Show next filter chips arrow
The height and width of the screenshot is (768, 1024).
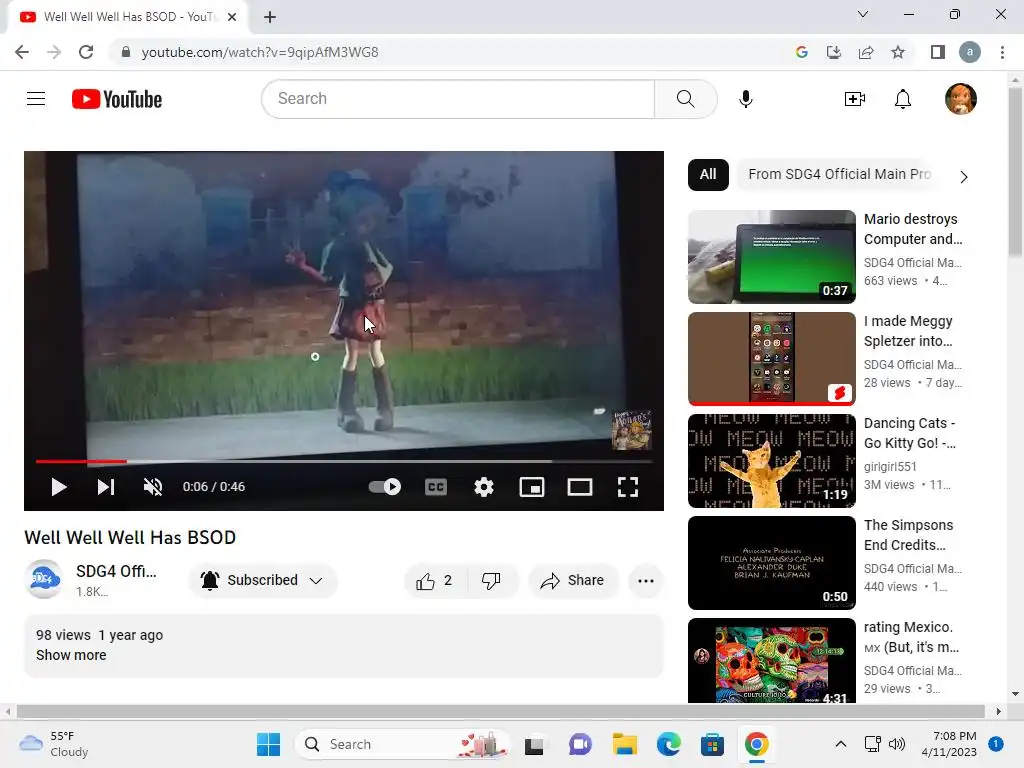963,176
